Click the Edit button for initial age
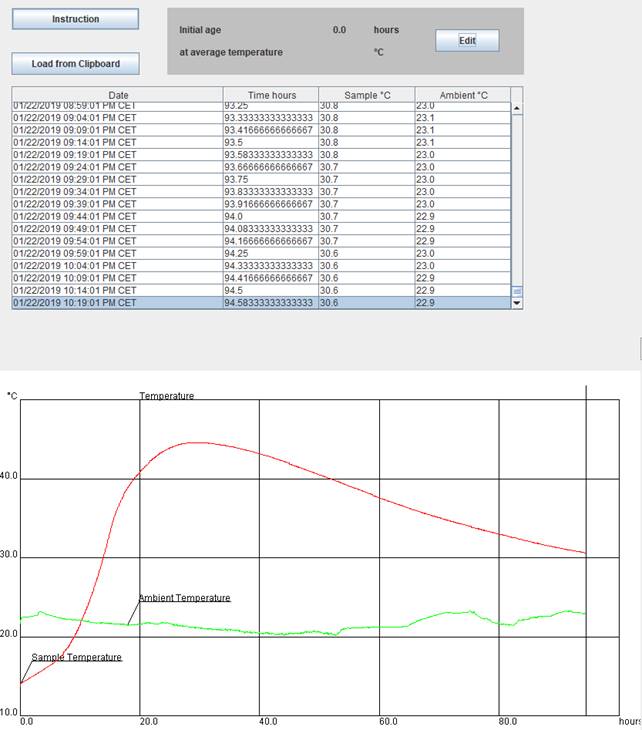 [467, 41]
